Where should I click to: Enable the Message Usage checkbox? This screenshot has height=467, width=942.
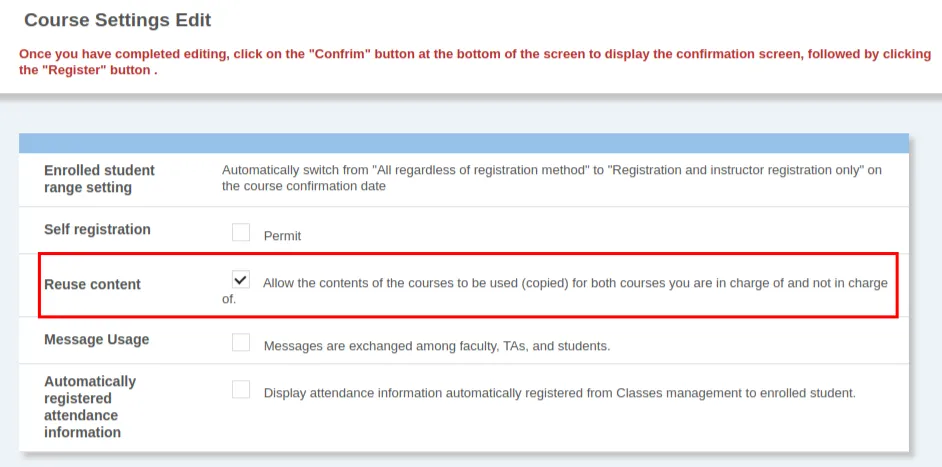[x=241, y=343]
